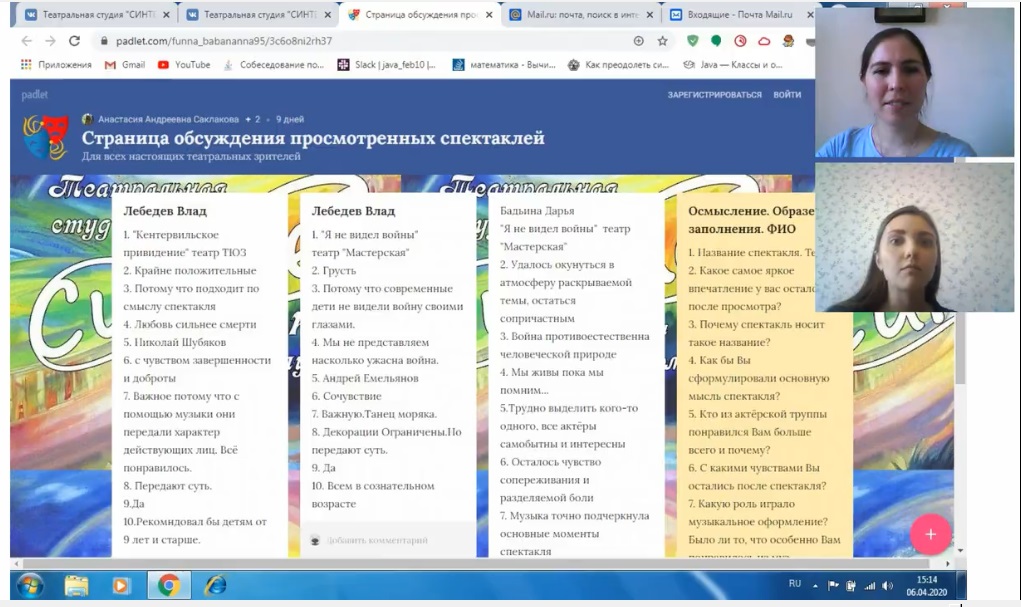1021x607 pixels.
Task: Click the padlock icon in the address bar
Action: coord(104,41)
